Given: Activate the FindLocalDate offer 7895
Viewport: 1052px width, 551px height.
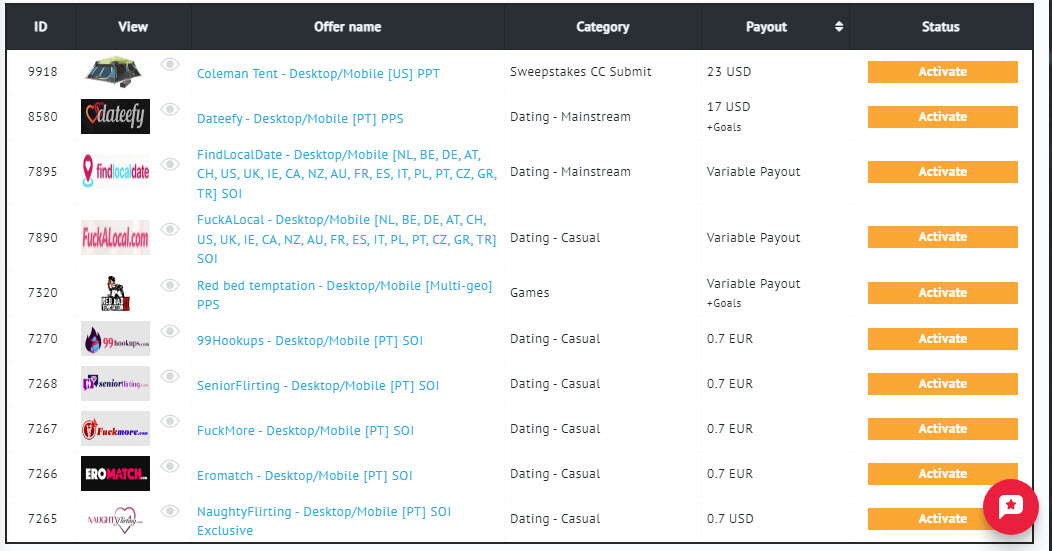Looking at the screenshot, I should point(942,172).
